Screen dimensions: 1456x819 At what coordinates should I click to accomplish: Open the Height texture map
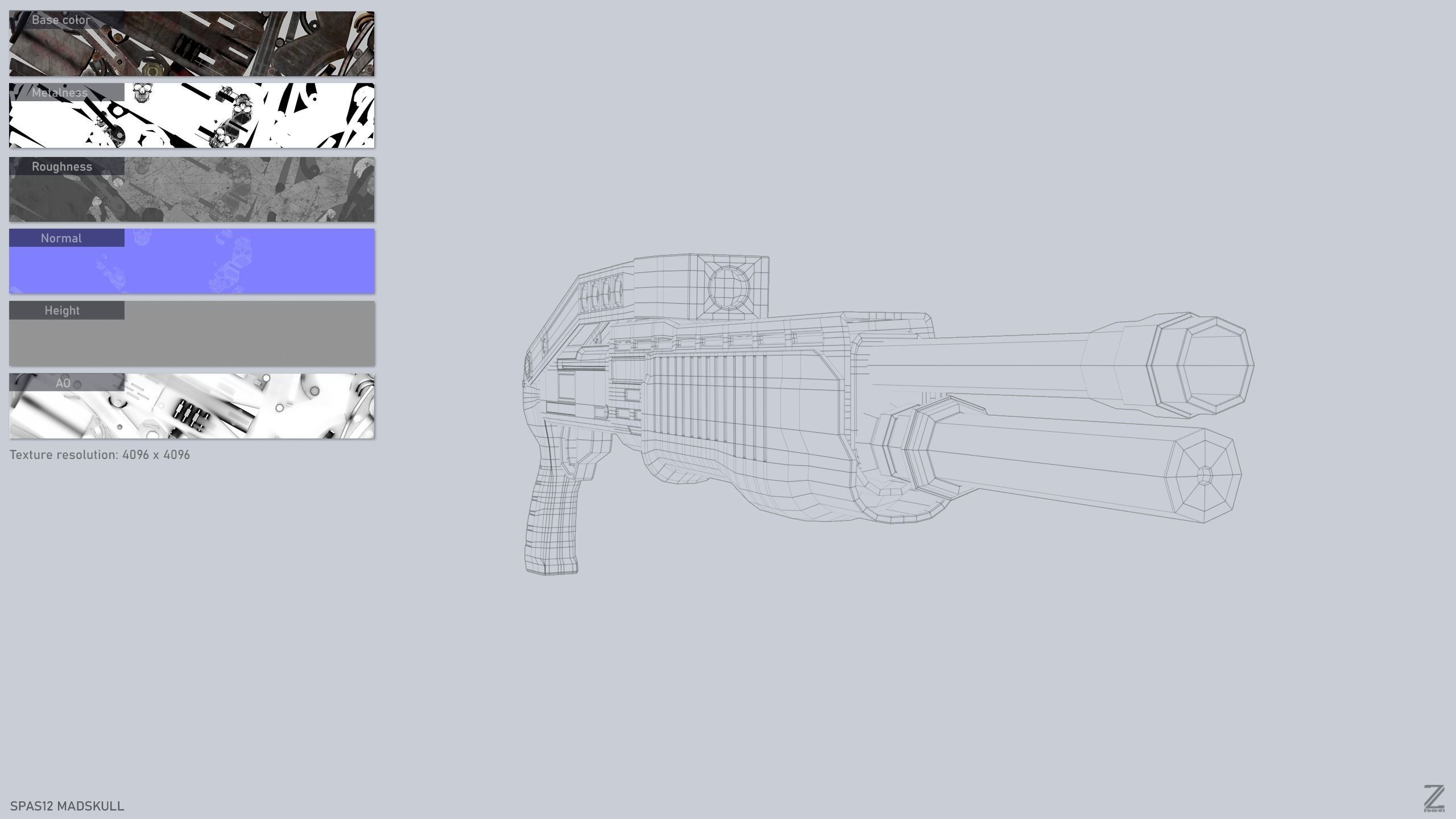pos(192,334)
